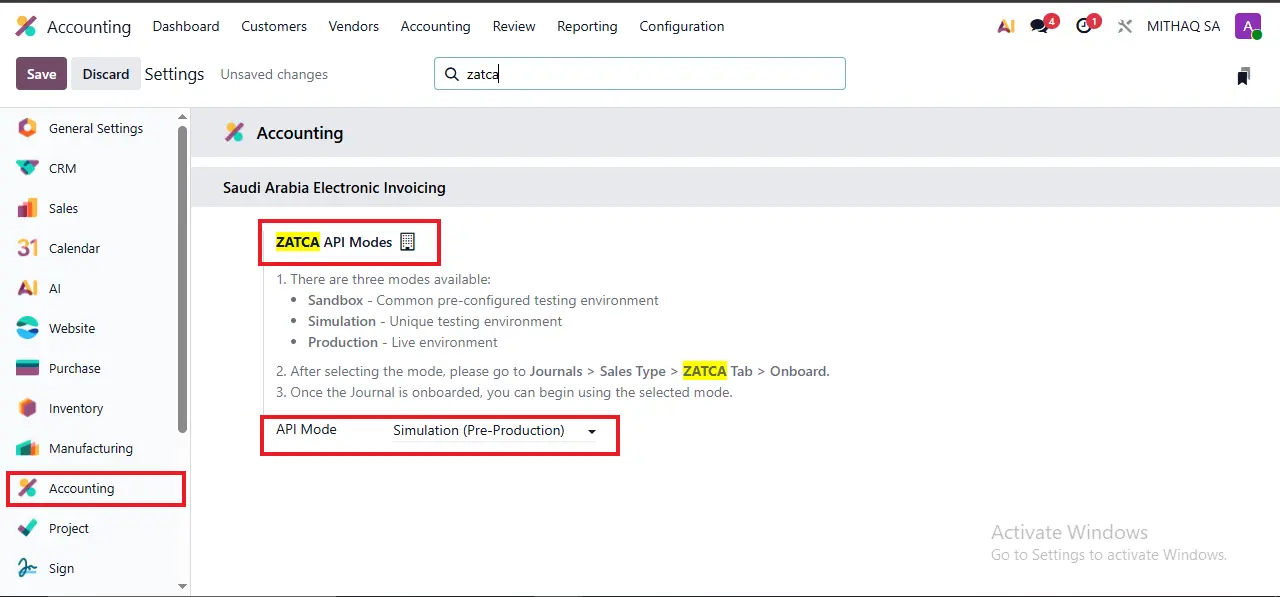The image size is (1280, 597).
Task: Open the messages chat icon
Action: [x=1040, y=26]
